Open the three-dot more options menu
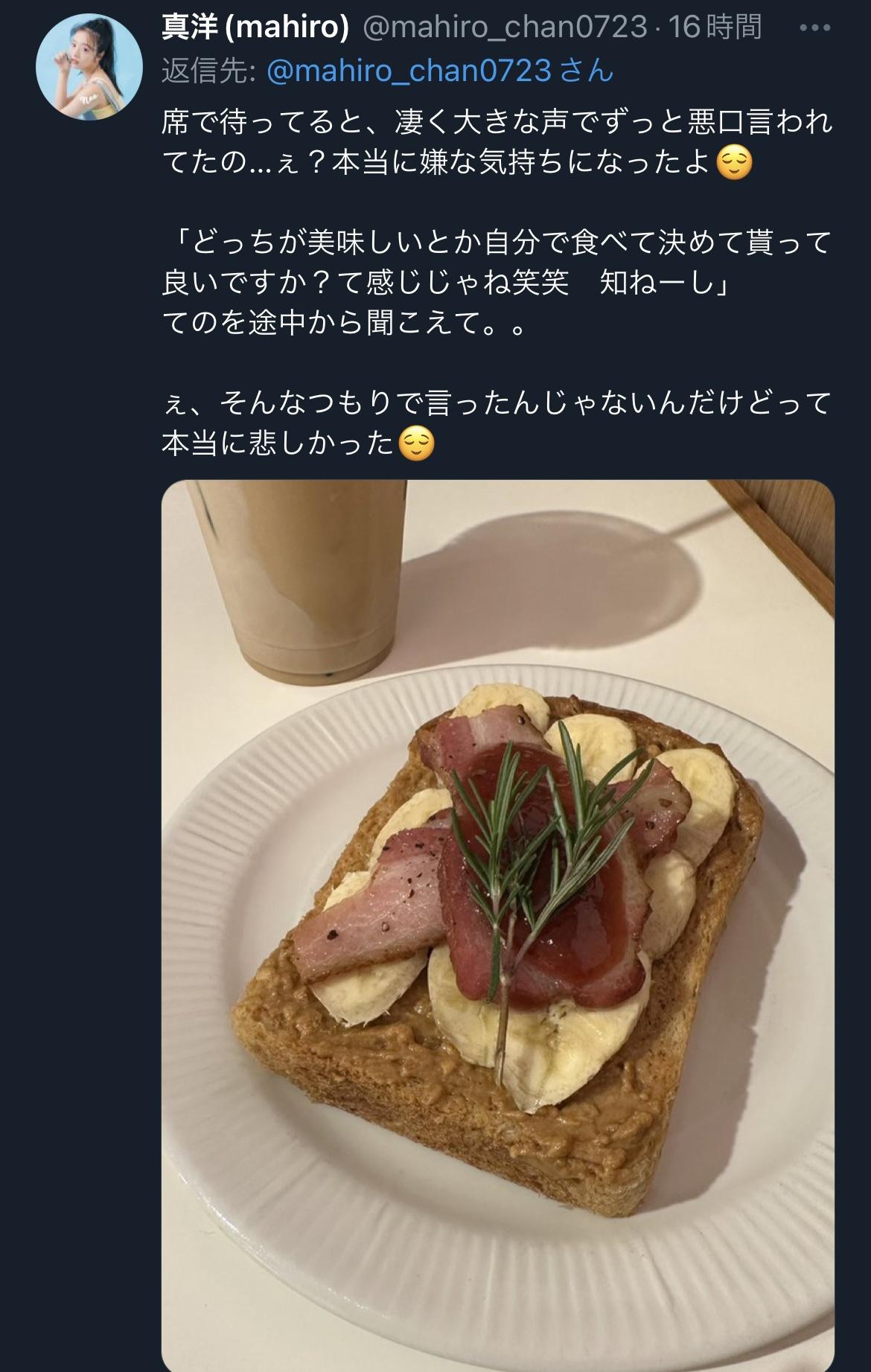Viewport: 871px width, 1372px height. point(814,28)
